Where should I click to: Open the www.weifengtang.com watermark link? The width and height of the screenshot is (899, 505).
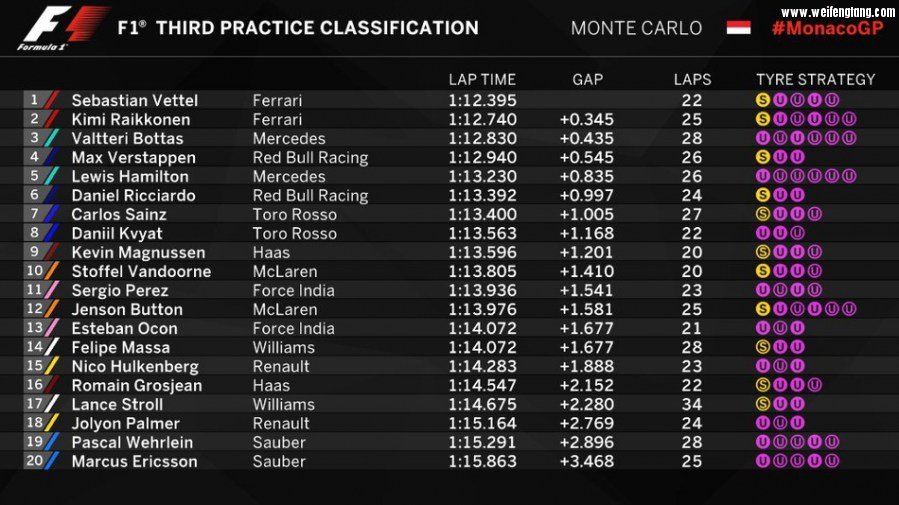click(837, 12)
